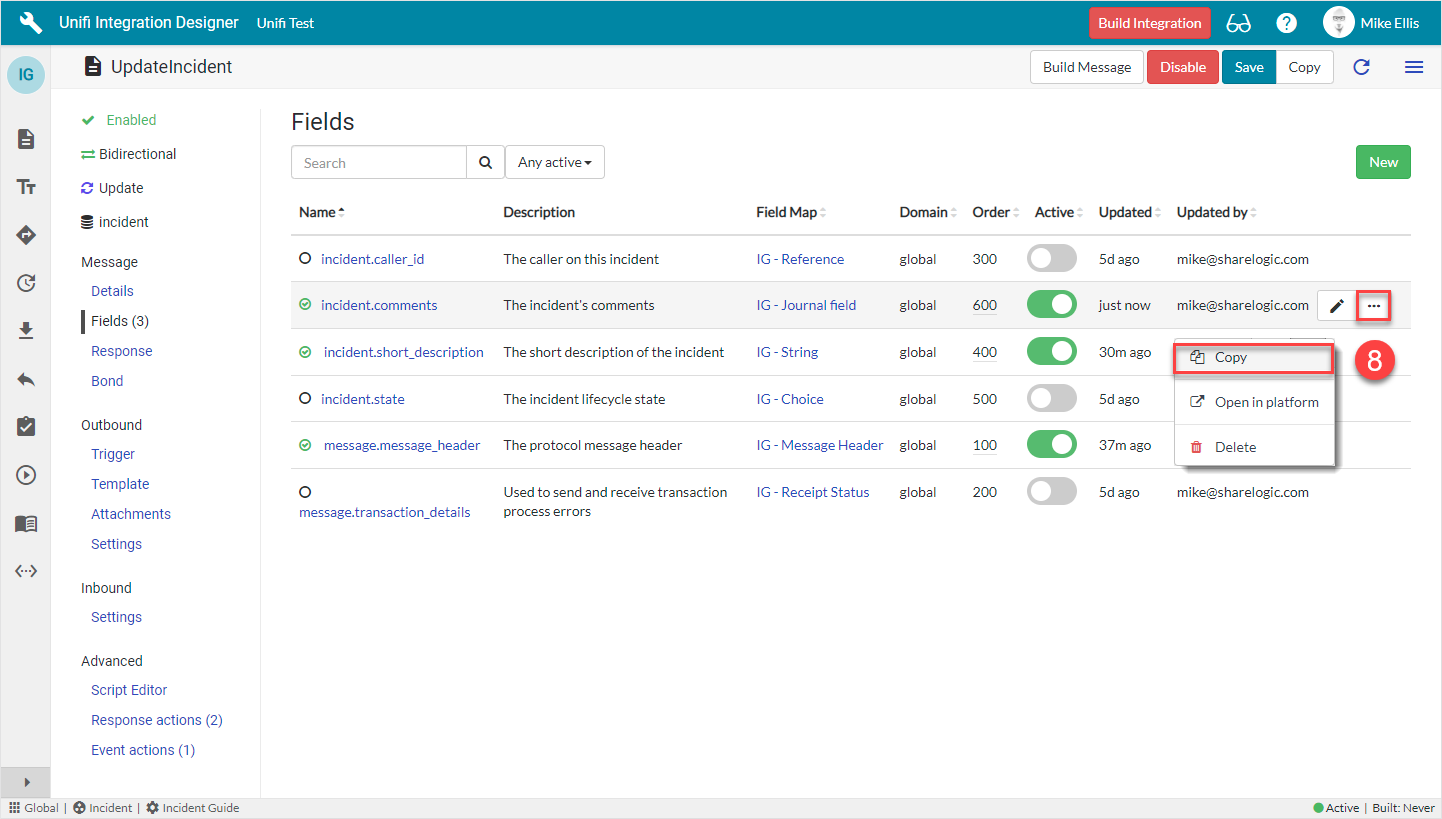Open the help question mark icon
The height and width of the screenshot is (819, 1442).
click(1287, 23)
